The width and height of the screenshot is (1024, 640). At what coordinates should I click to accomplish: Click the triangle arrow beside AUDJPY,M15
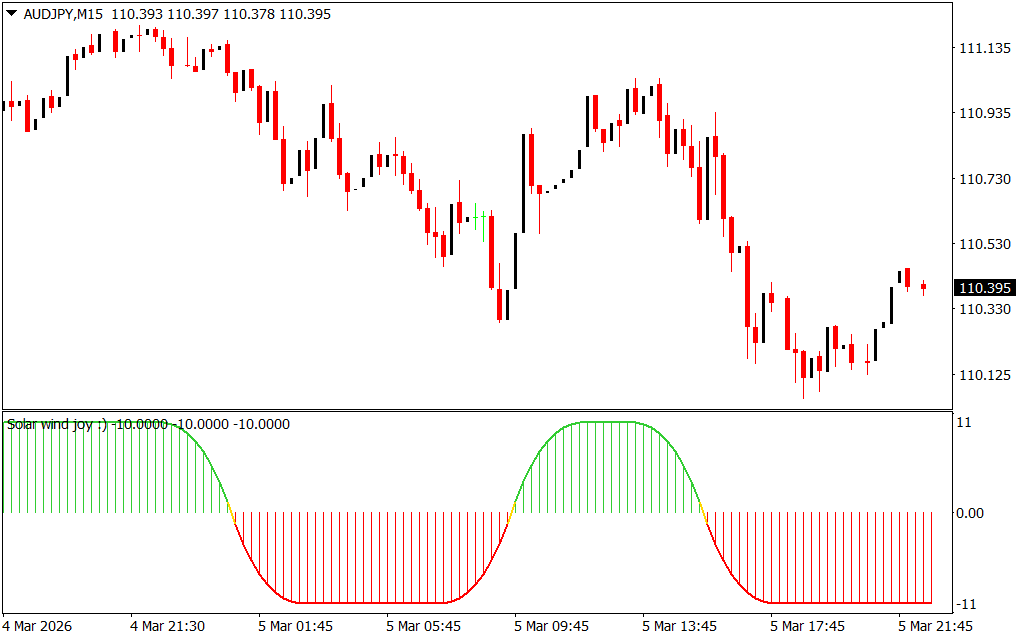(x=12, y=14)
